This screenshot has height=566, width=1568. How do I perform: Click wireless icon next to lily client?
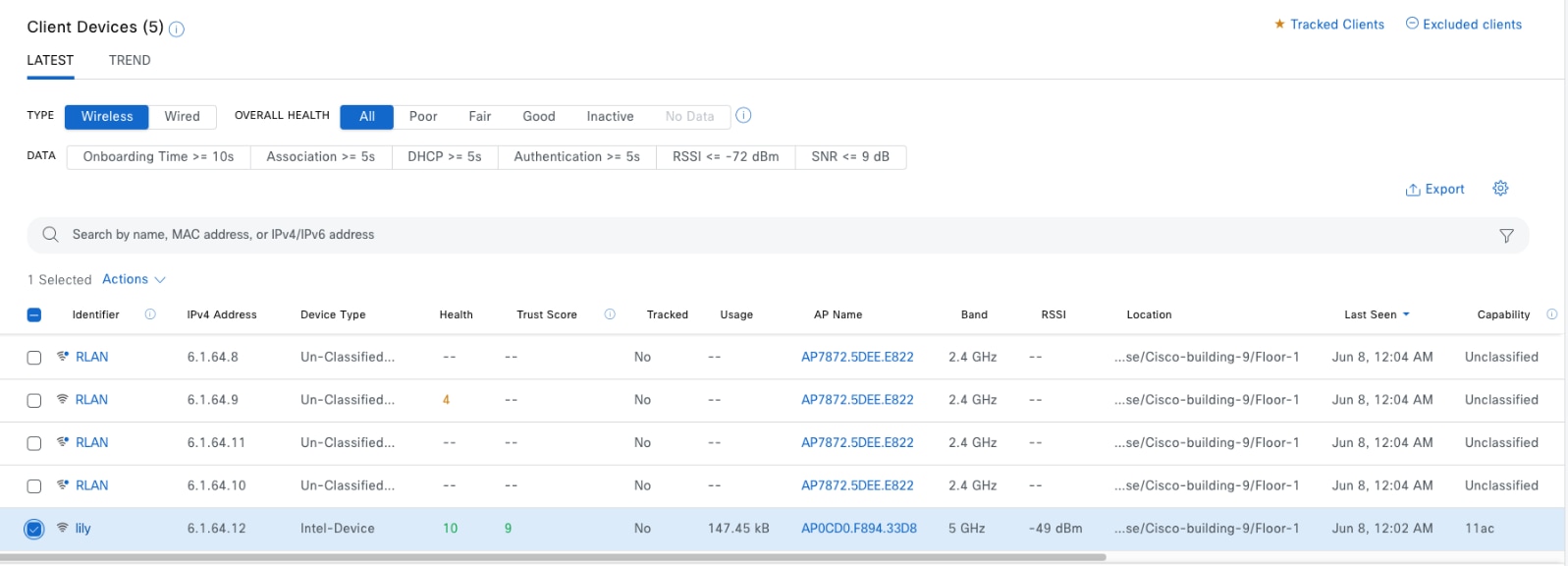[x=63, y=529]
